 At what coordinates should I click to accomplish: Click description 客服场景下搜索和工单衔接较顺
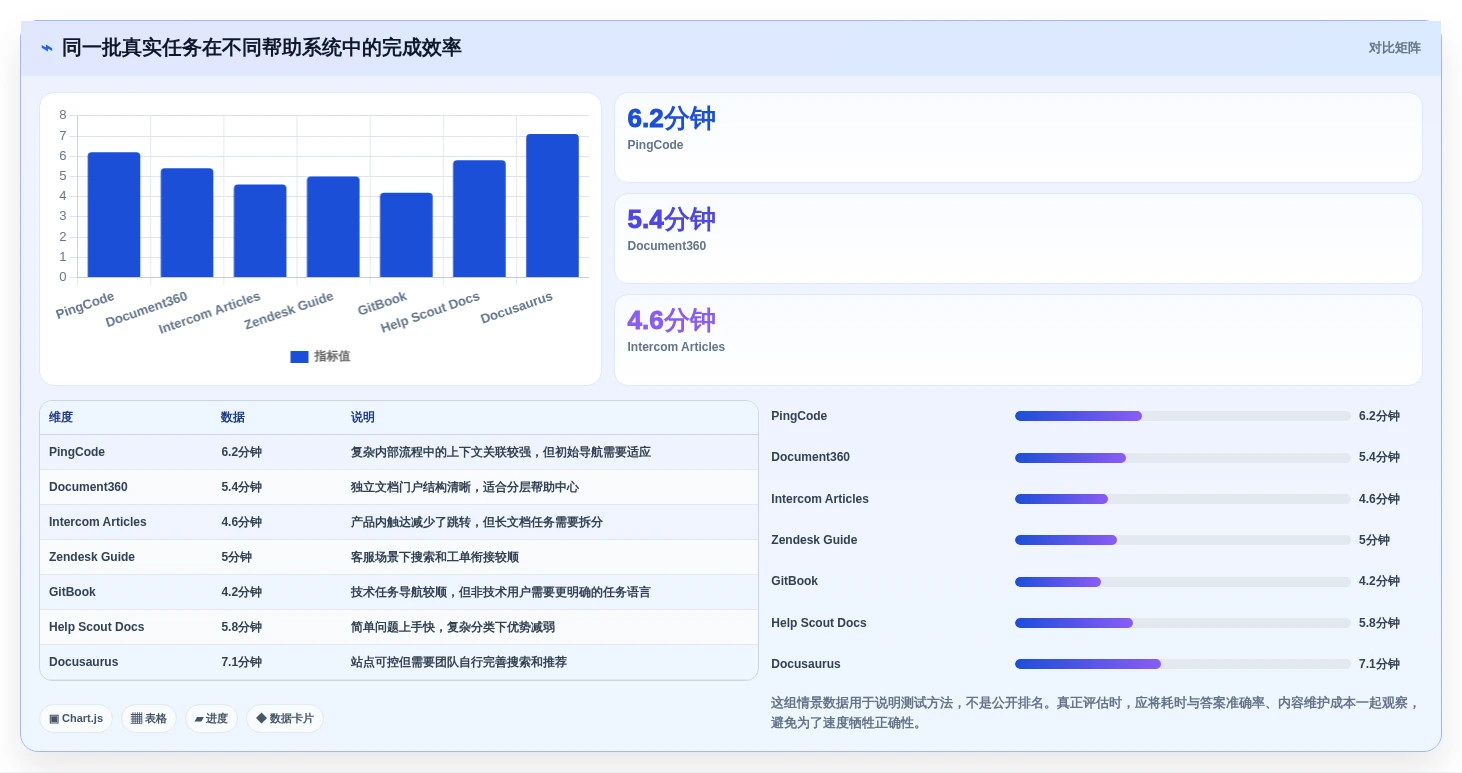coord(434,557)
